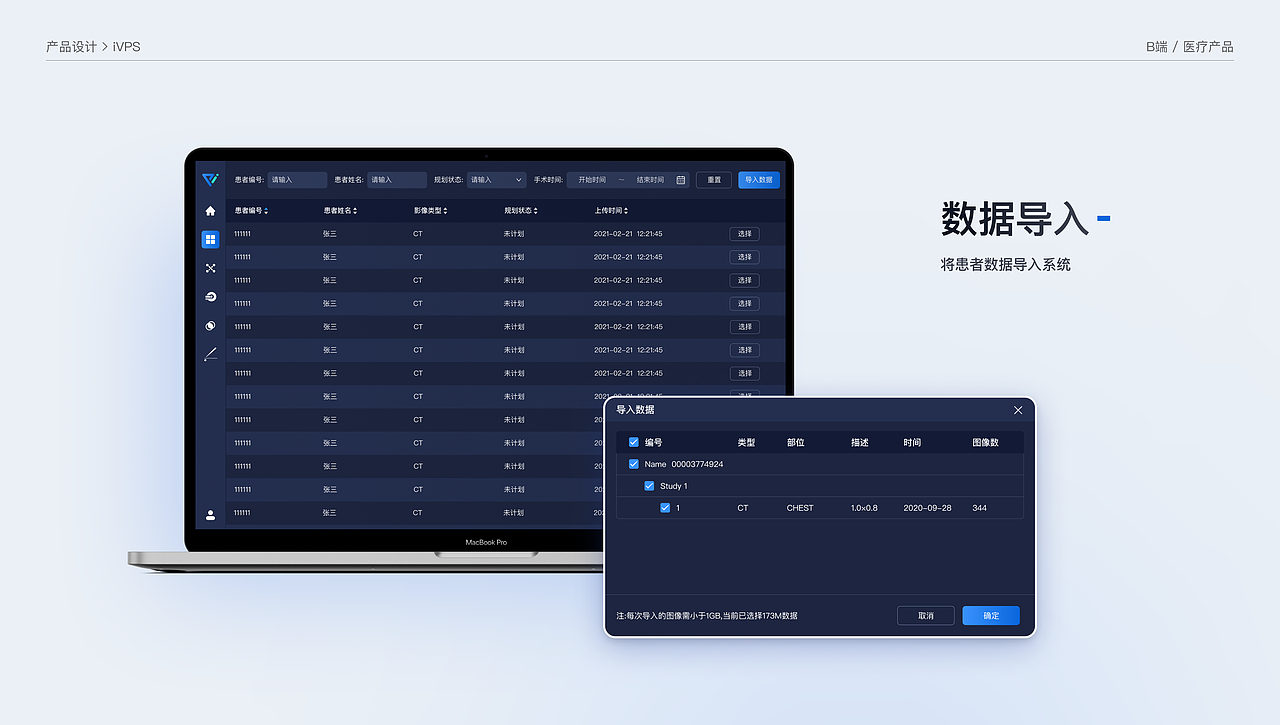Image resolution: width=1280 pixels, height=725 pixels.
Task: Expand the 规划状态 dropdown
Action: tap(497, 180)
